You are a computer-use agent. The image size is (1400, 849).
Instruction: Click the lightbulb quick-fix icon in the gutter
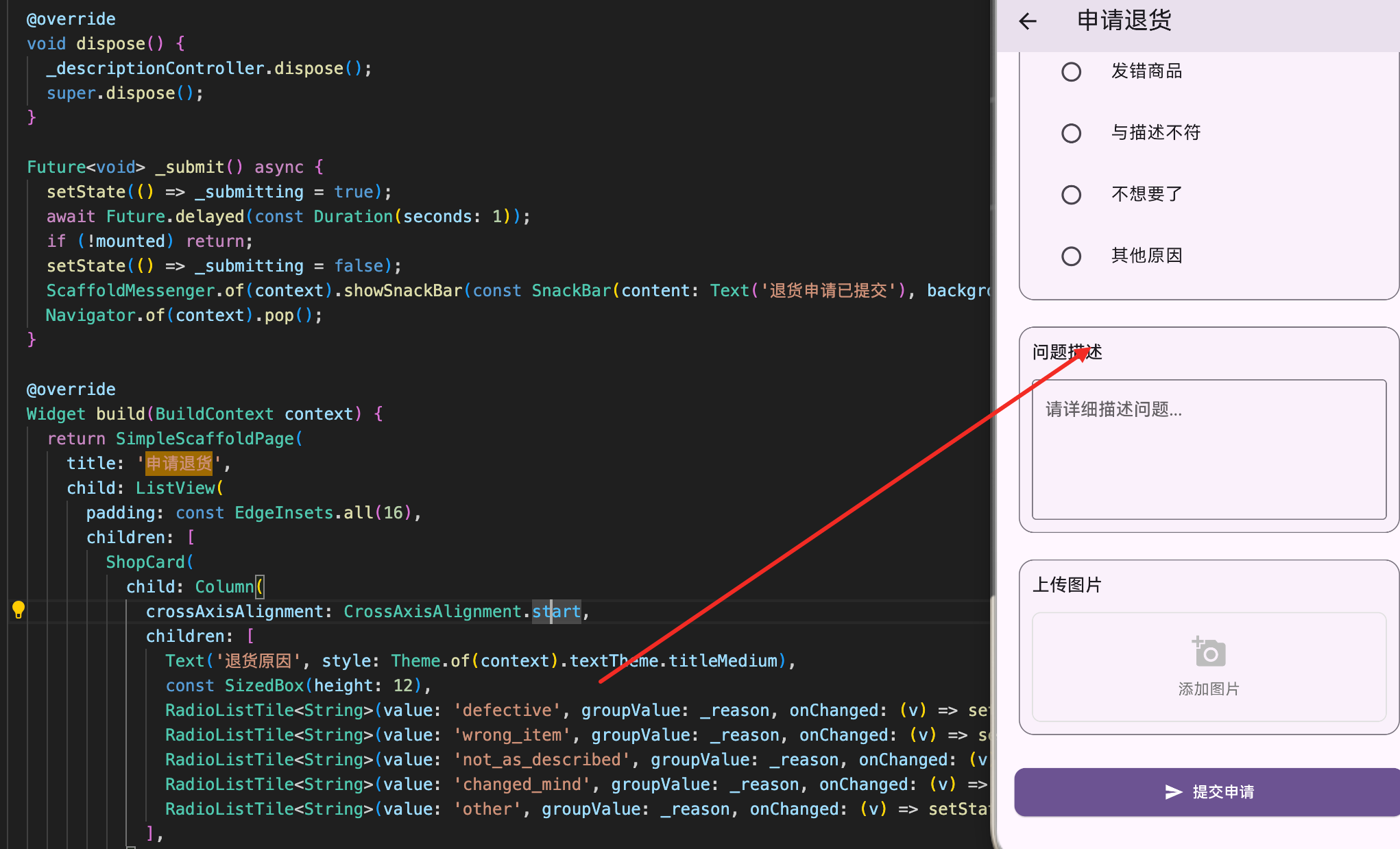click(x=19, y=609)
